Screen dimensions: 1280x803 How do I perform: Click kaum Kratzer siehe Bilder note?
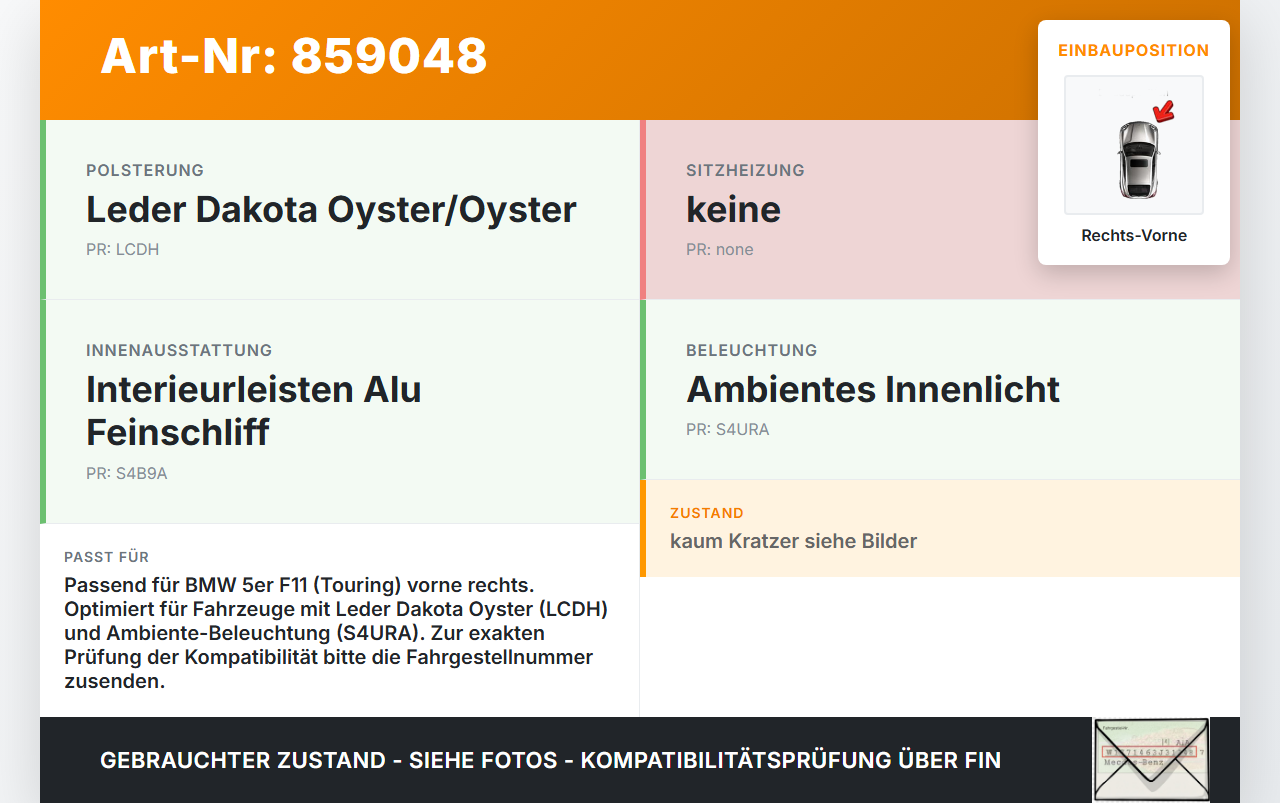793,541
